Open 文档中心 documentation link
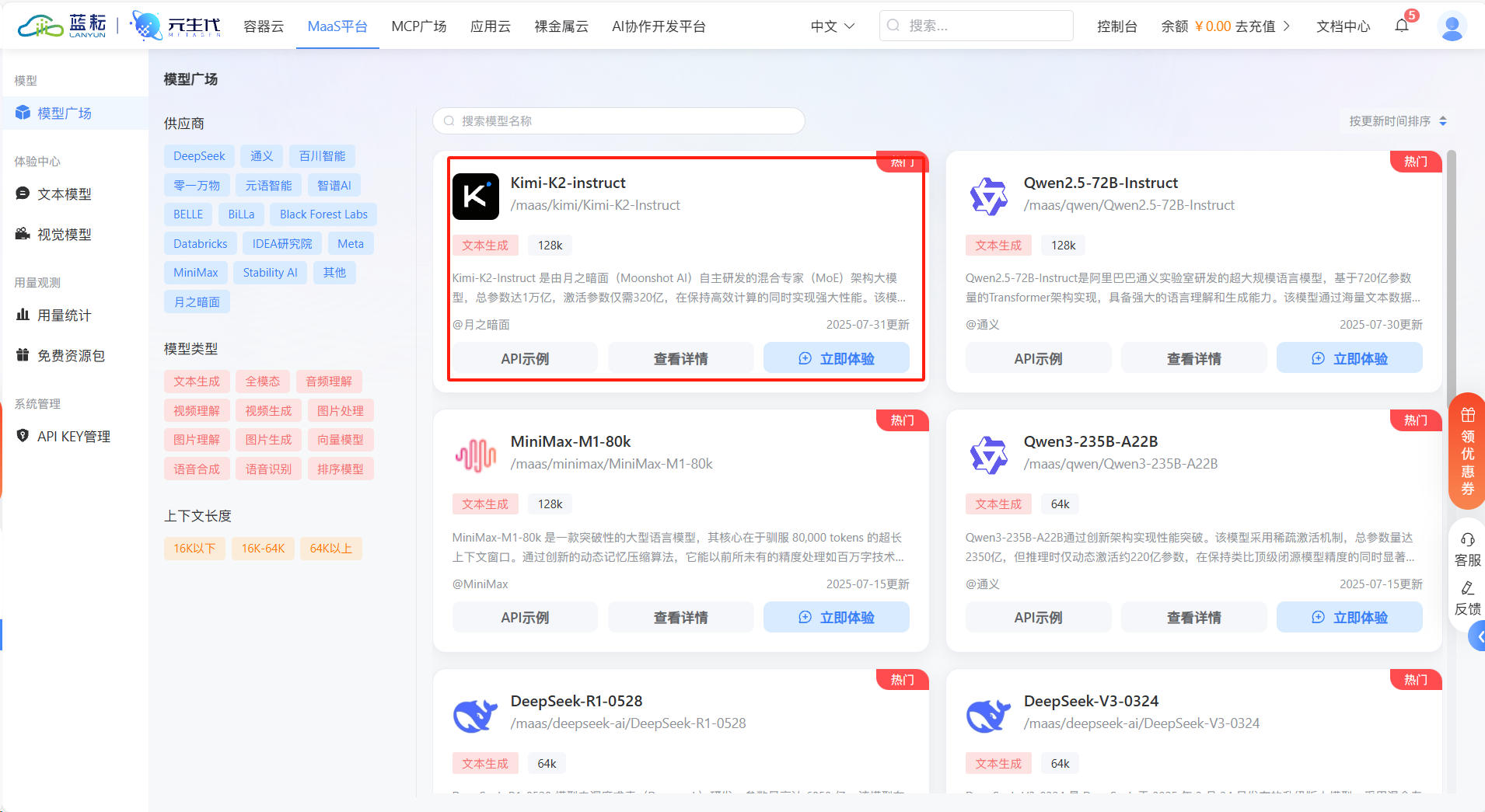Screen dimensions: 1485x812 1343,26
